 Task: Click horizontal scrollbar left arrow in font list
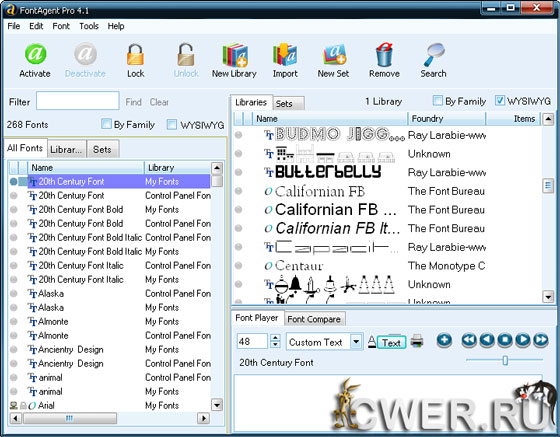tap(15, 418)
